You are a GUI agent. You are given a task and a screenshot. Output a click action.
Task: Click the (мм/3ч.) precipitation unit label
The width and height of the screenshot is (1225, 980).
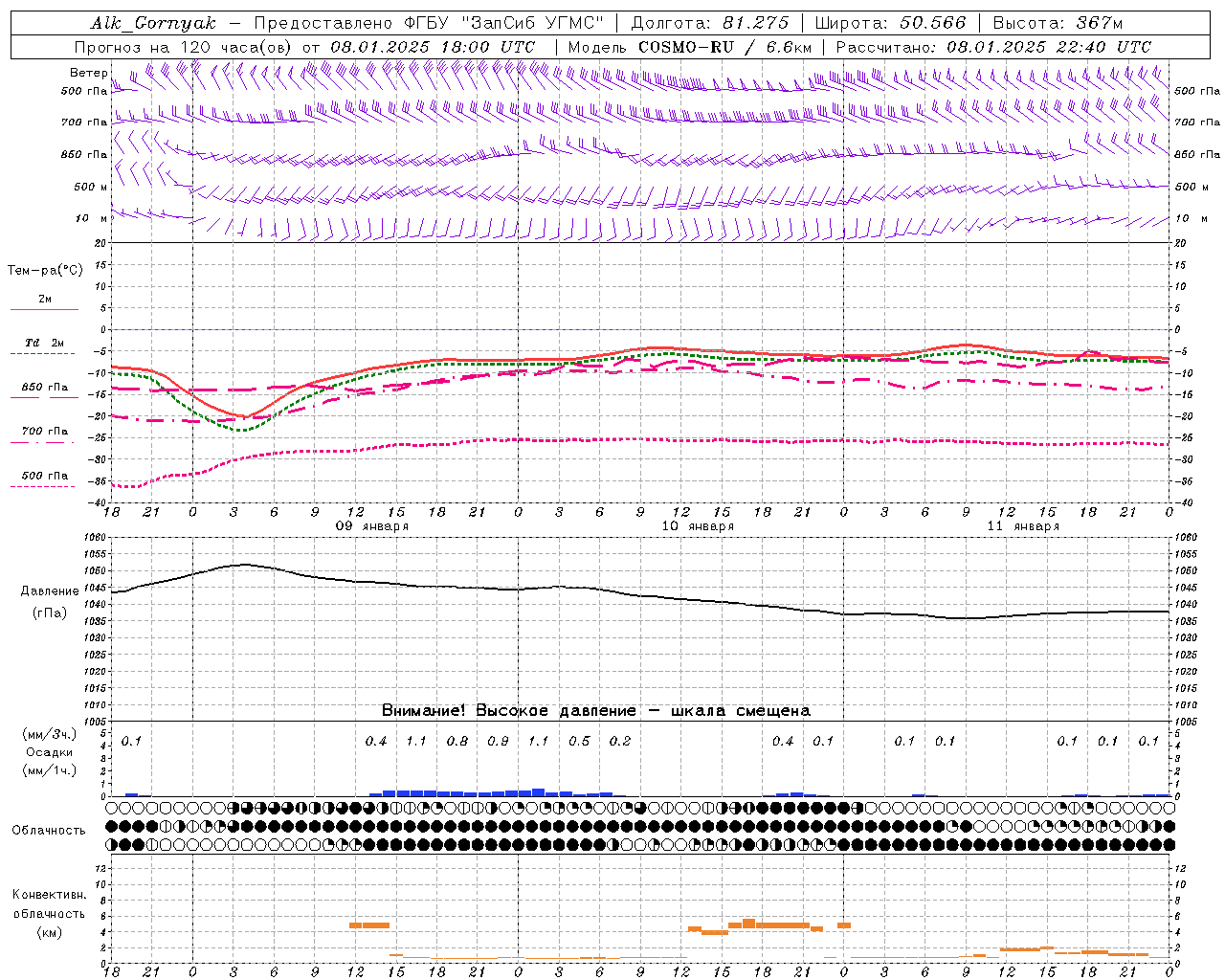[x=49, y=734]
